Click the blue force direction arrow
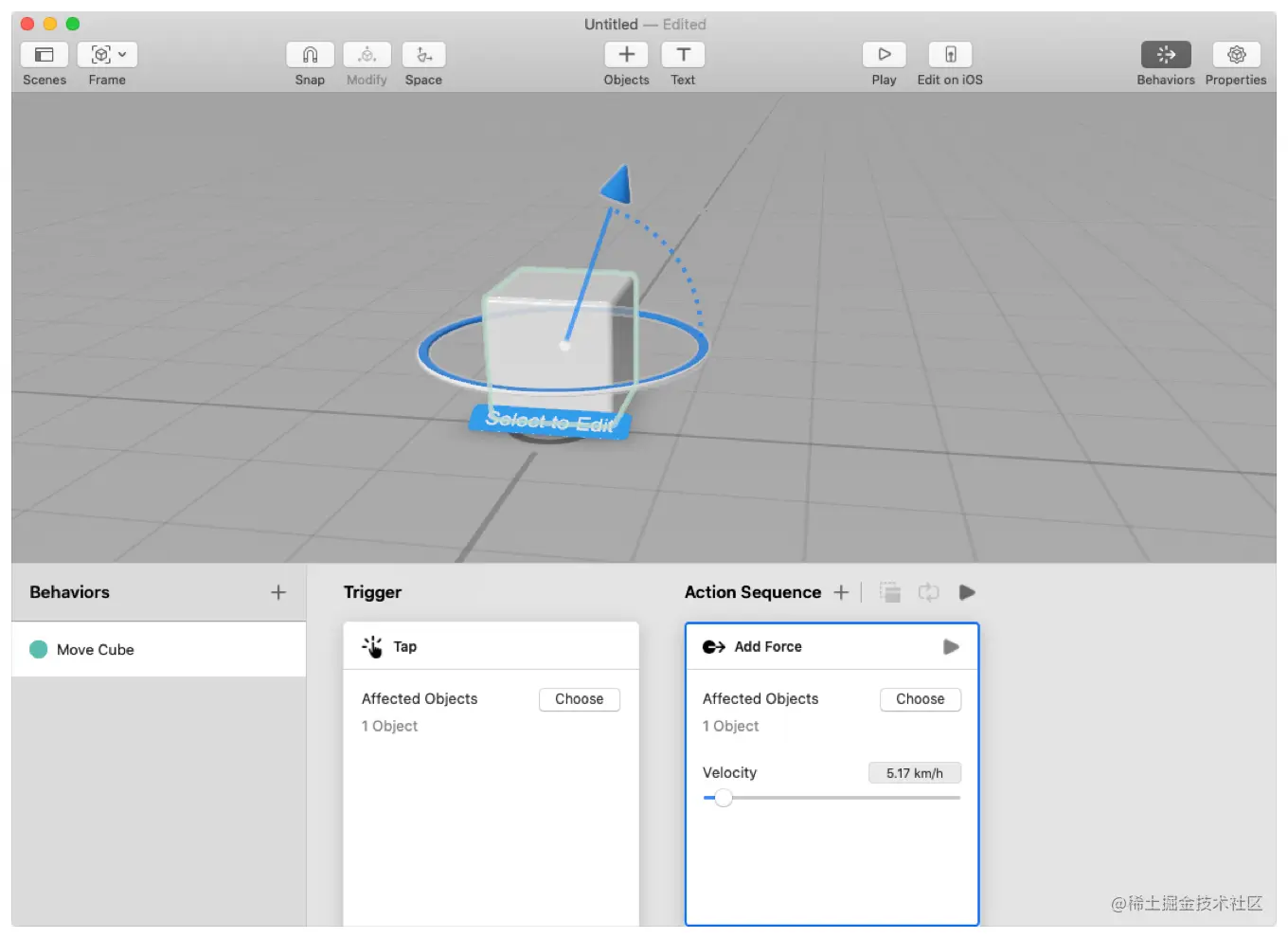This screenshot has height=938, width=1288. click(x=617, y=186)
